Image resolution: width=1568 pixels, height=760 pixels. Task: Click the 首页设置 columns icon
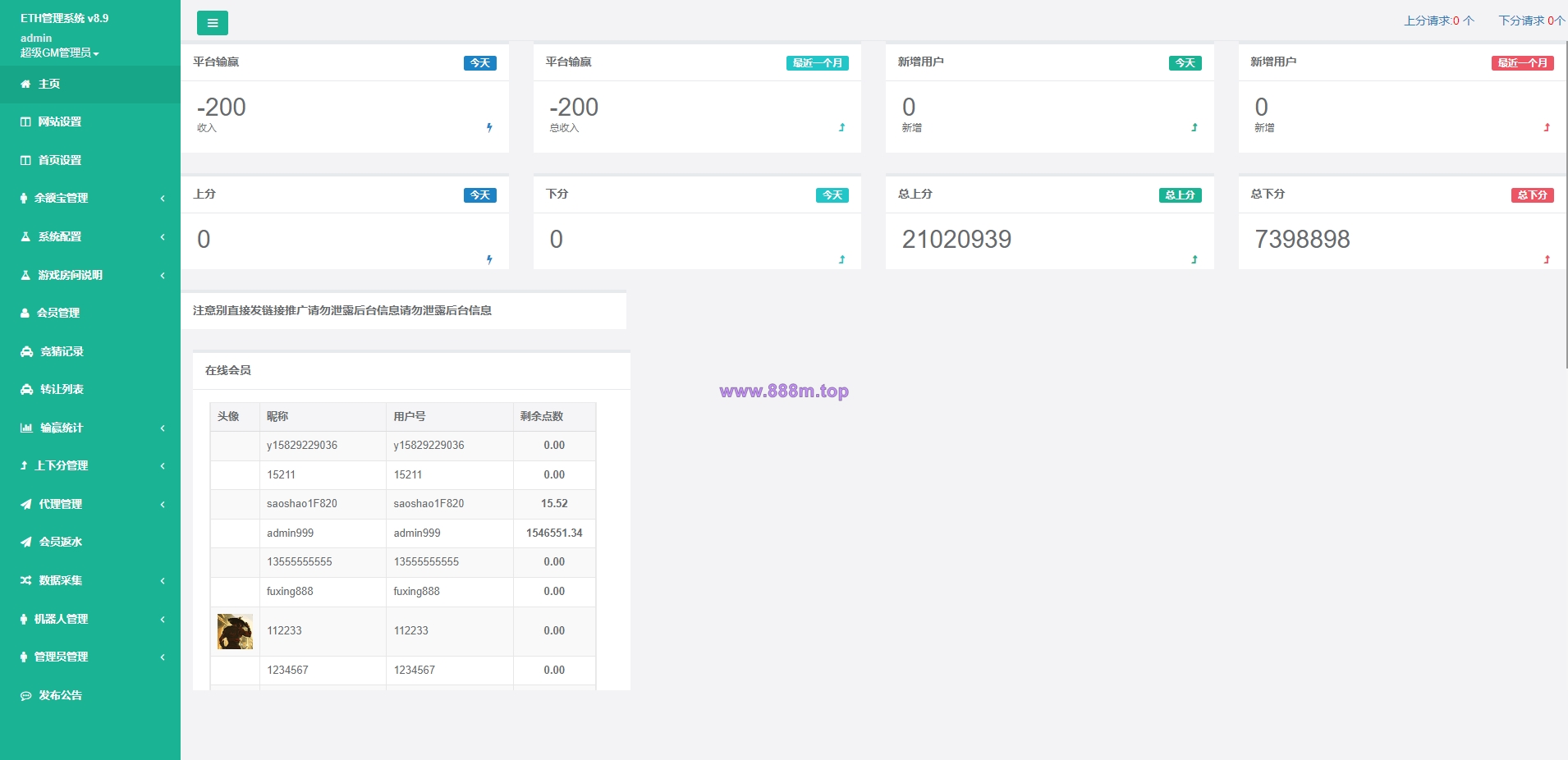(x=25, y=160)
